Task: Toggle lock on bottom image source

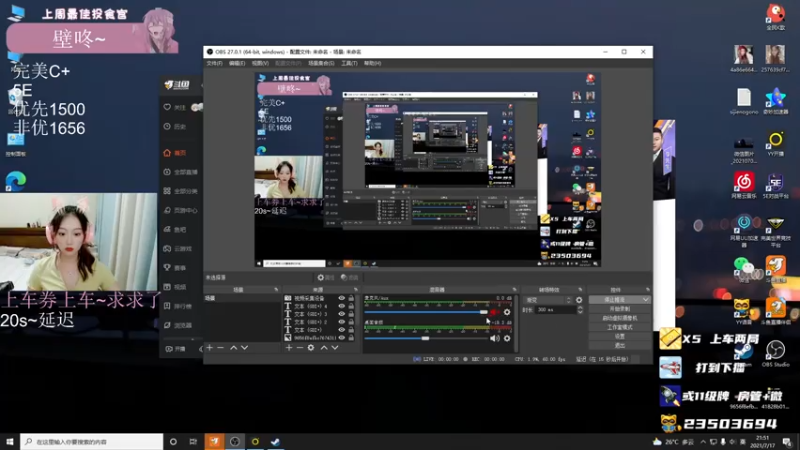Action: point(351,338)
